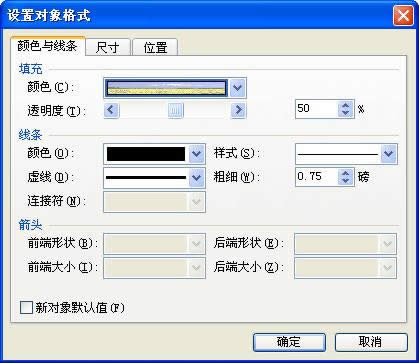This screenshot has height=363, width=419.
Task: Decrease 粗细 weight with down spinner
Action: click(x=346, y=181)
